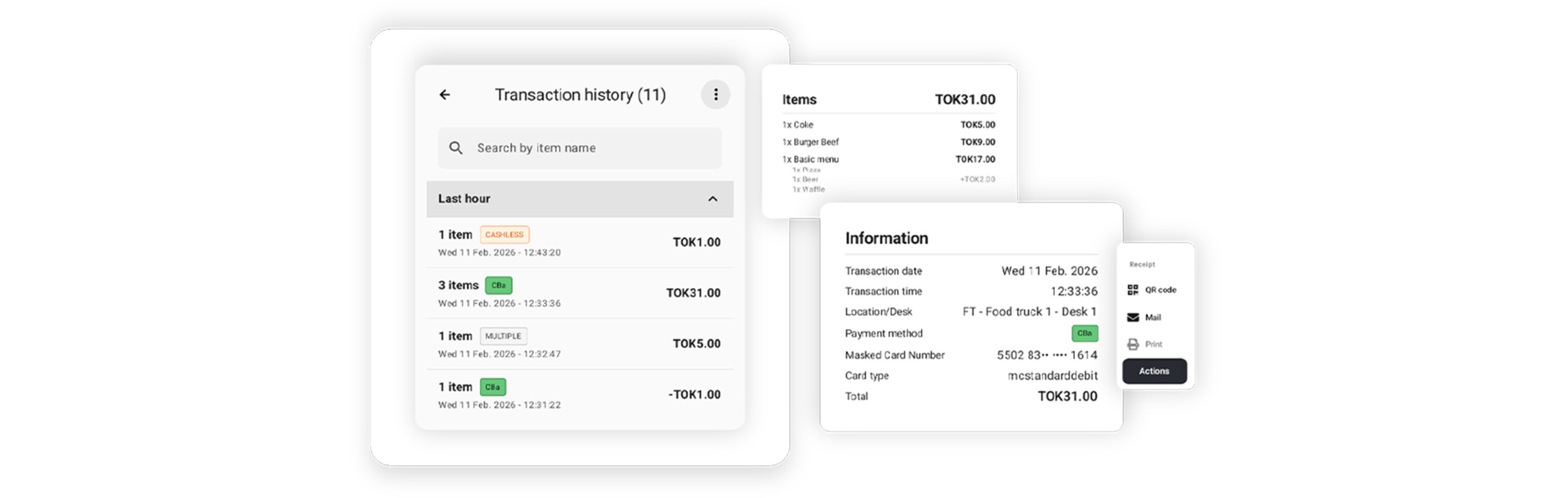1568x498 pixels.
Task: Open the -TOK1.00 refund transaction
Action: (x=579, y=395)
